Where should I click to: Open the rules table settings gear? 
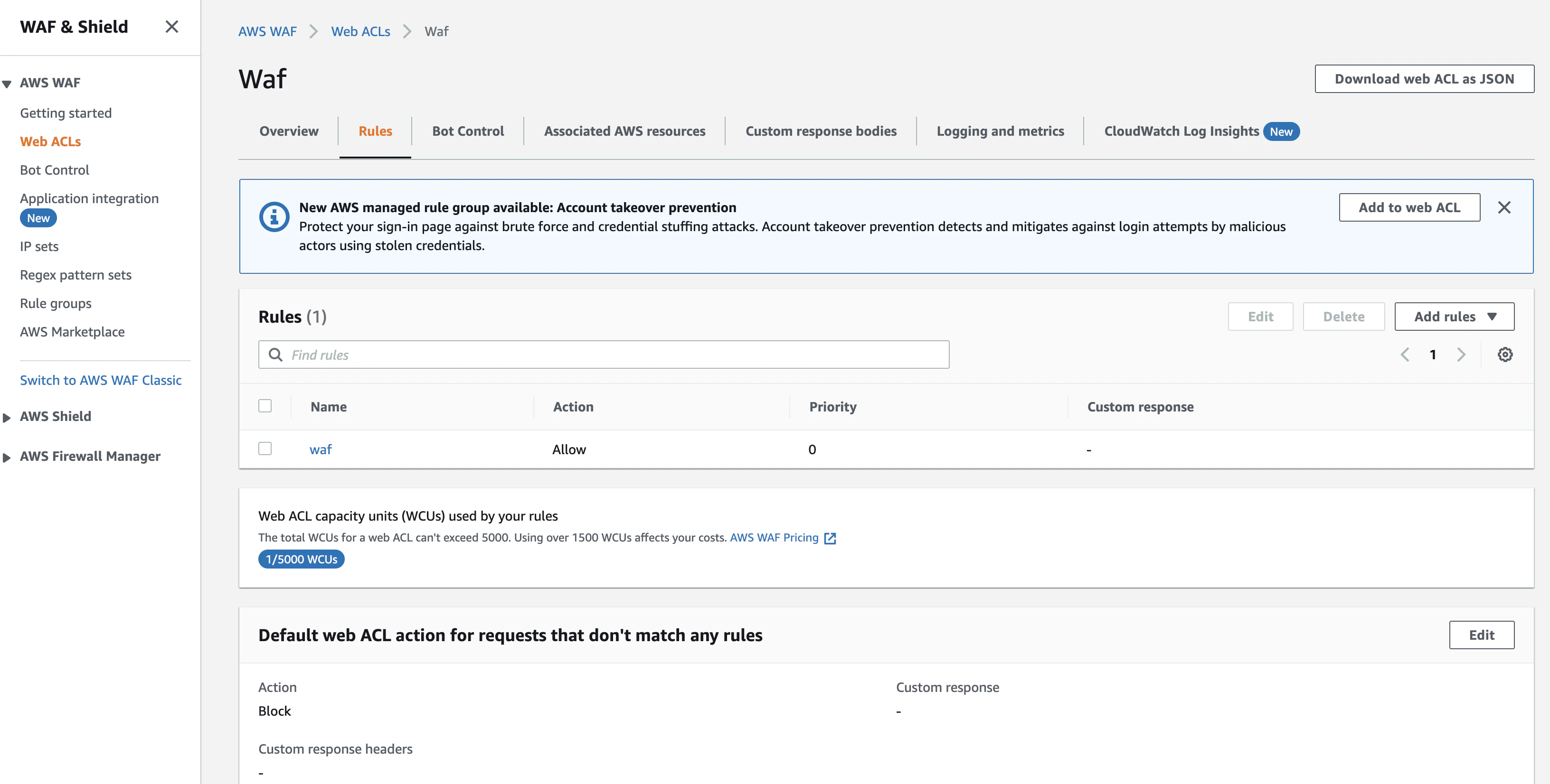[x=1505, y=355]
